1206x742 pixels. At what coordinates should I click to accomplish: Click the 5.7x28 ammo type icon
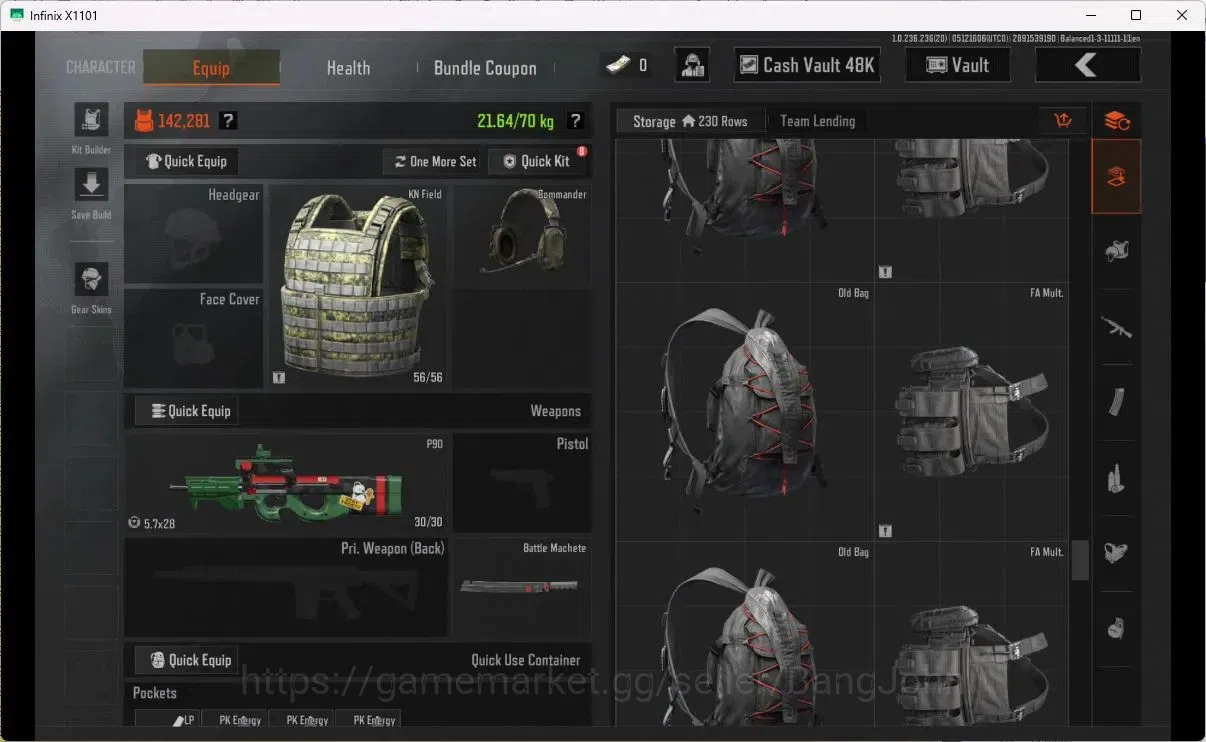[134, 522]
